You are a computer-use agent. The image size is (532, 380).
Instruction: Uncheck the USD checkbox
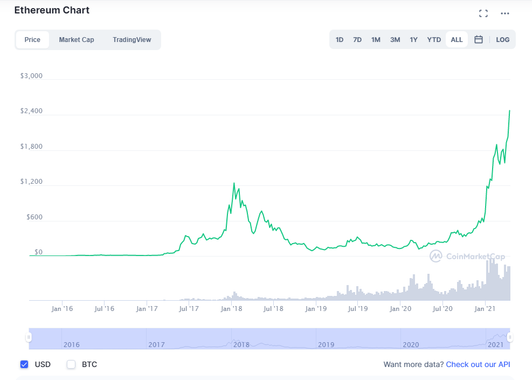(24, 364)
